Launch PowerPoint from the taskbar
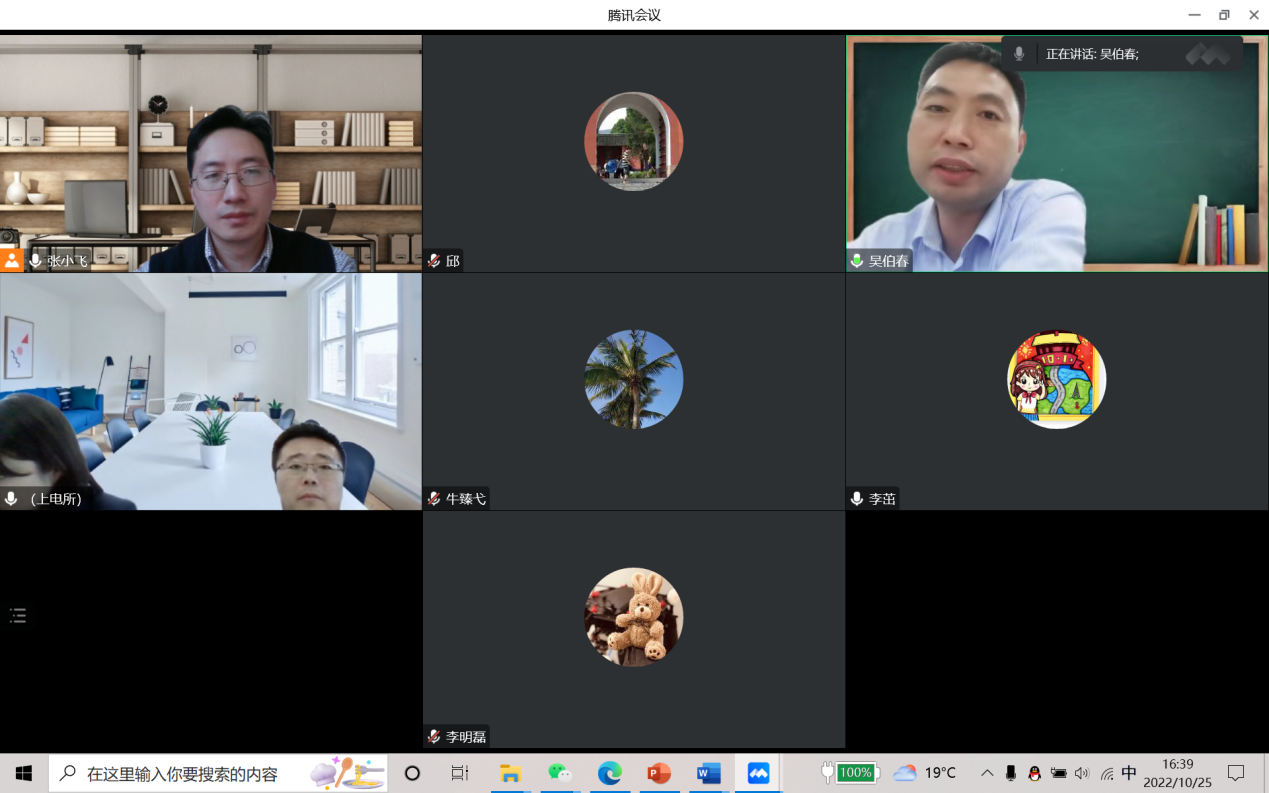Image resolution: width=1269 pixels, height=793 pixels. [x=659, y=773]
